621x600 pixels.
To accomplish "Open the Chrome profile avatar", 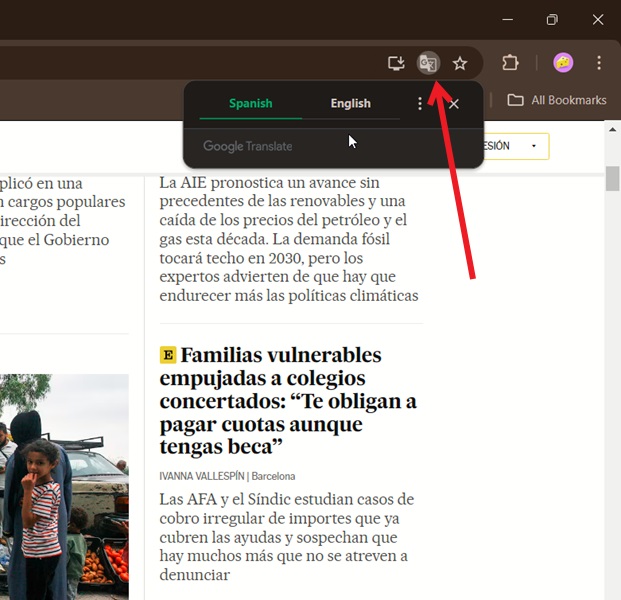I will 563,63.
